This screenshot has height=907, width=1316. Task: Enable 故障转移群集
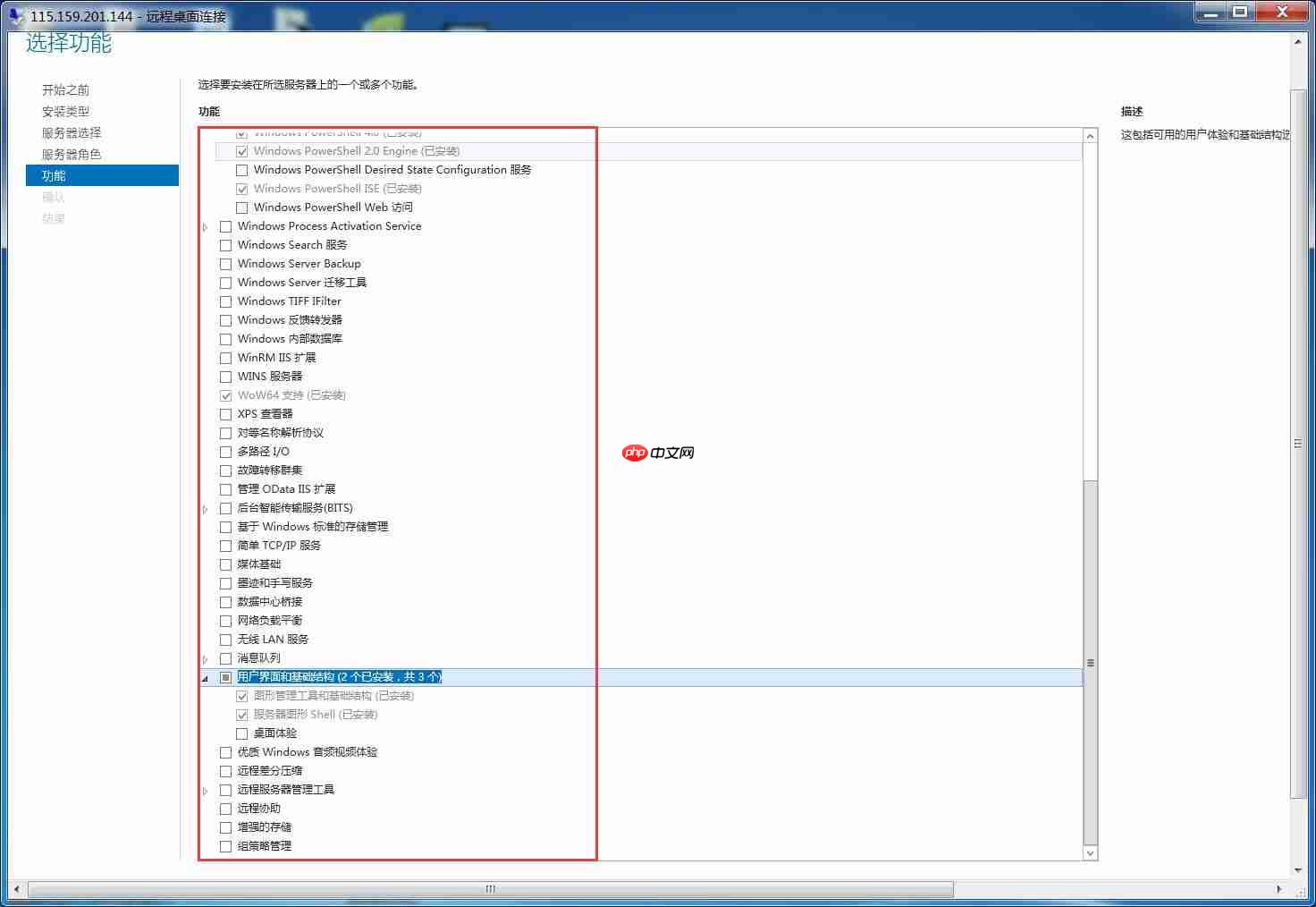coord(225,470)
